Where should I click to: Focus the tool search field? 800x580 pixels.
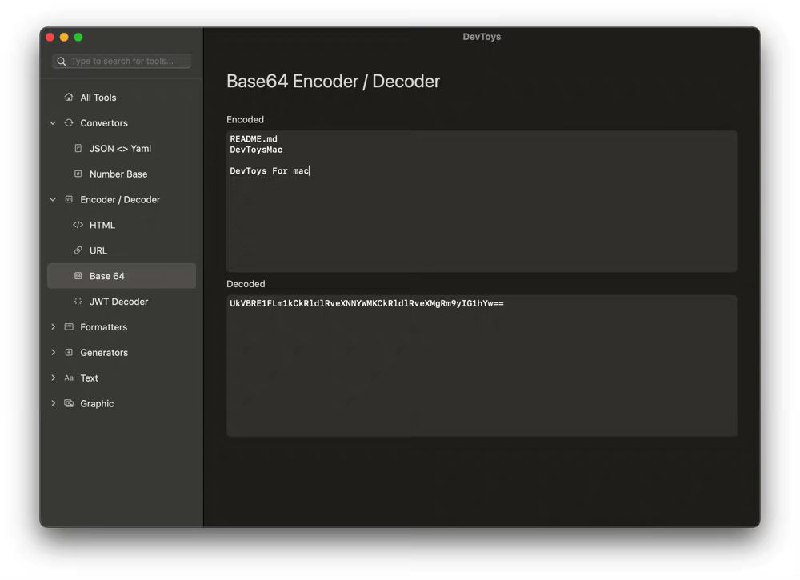pos(121,61)
